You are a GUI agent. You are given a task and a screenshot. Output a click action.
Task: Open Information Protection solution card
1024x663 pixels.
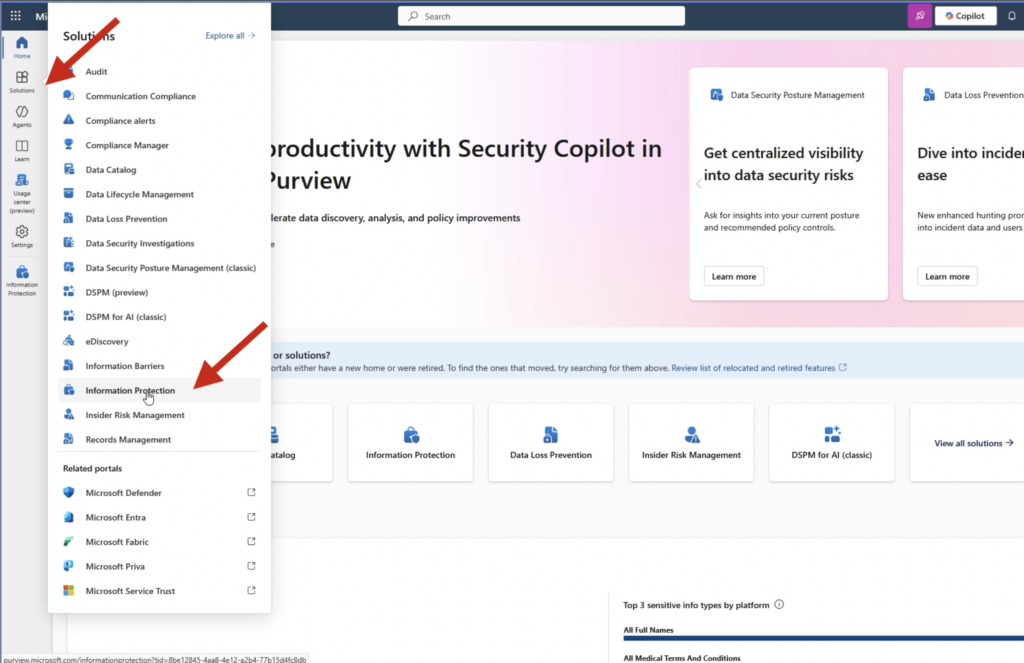pos(410,443)
